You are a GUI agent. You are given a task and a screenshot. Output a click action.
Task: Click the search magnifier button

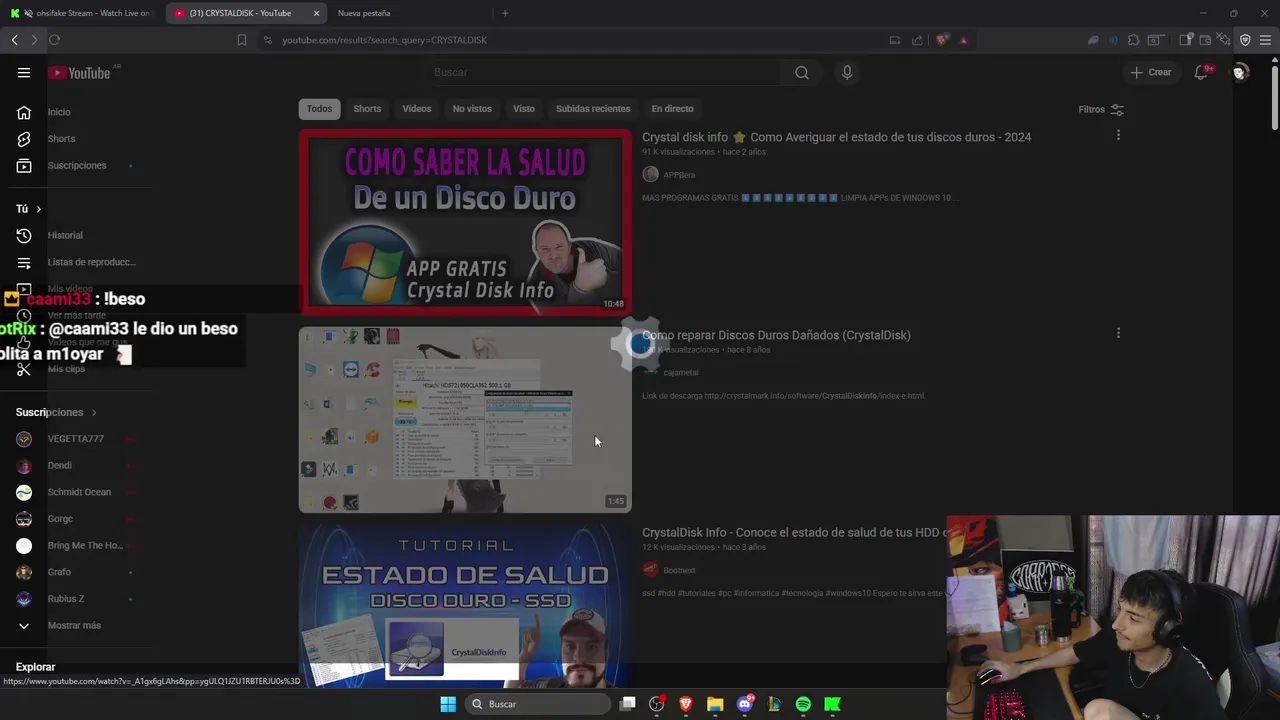(802, 72)
